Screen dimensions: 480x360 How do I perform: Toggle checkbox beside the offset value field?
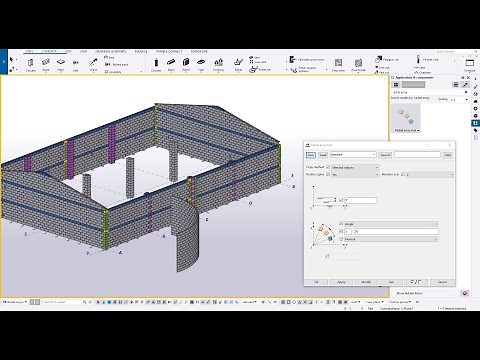tap(341, 200)
